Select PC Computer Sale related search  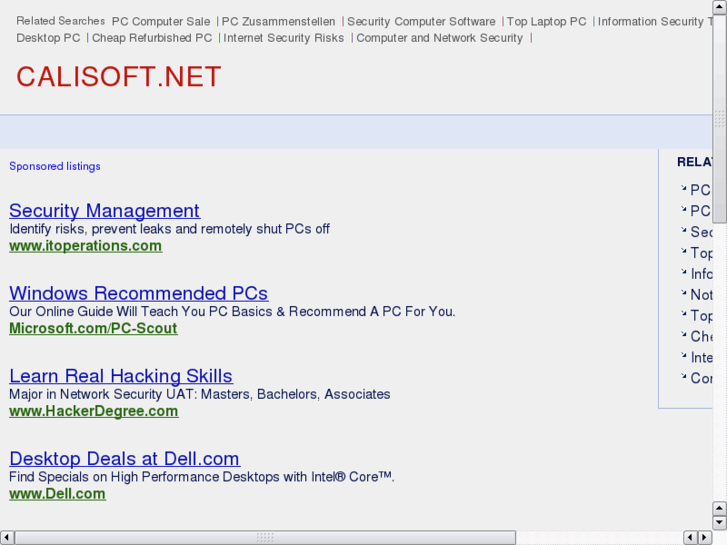pos(161,21)
